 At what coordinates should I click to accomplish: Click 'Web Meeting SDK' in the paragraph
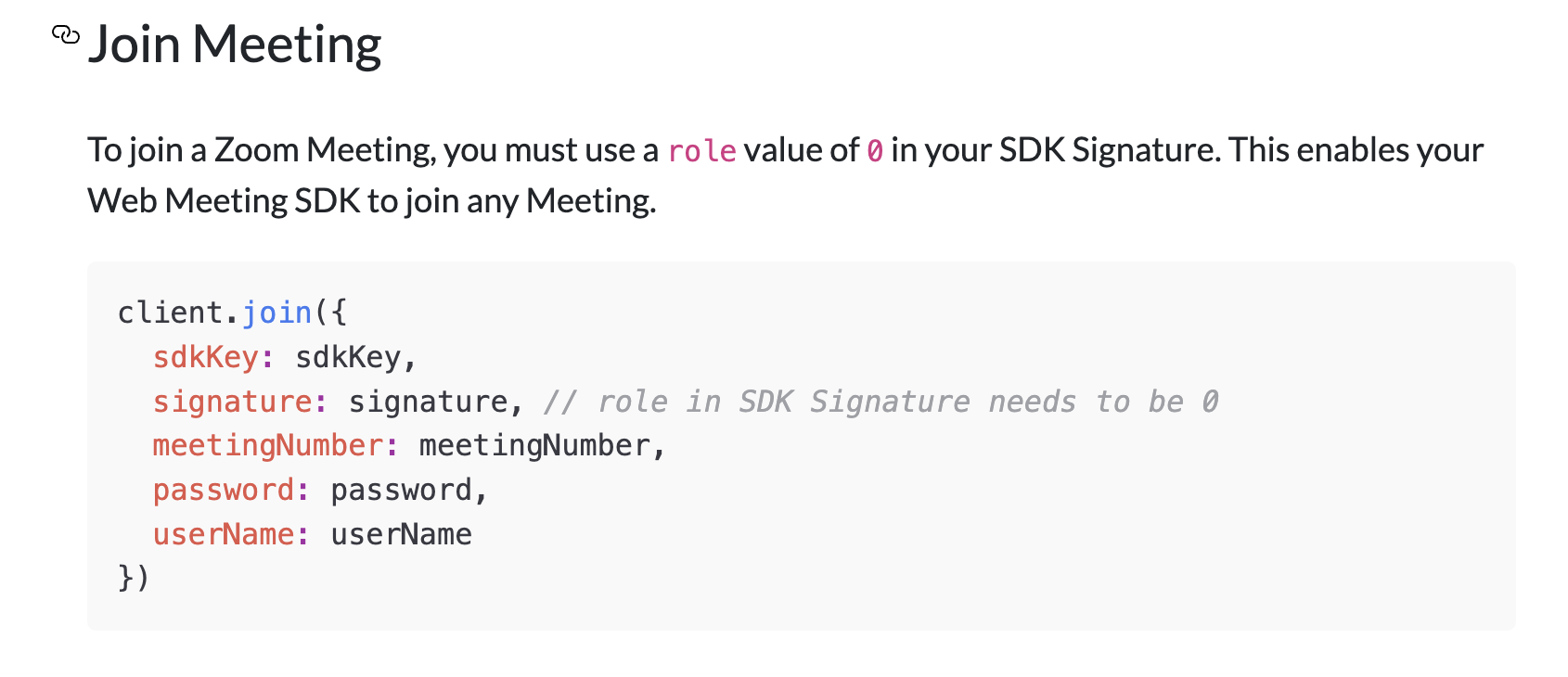[x=224, y=201]
